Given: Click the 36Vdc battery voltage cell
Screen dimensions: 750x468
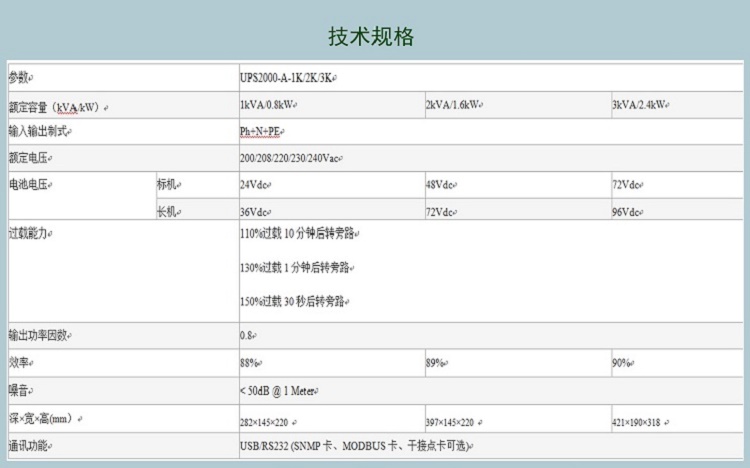Looking at the screenshot, I should (255, 212).
